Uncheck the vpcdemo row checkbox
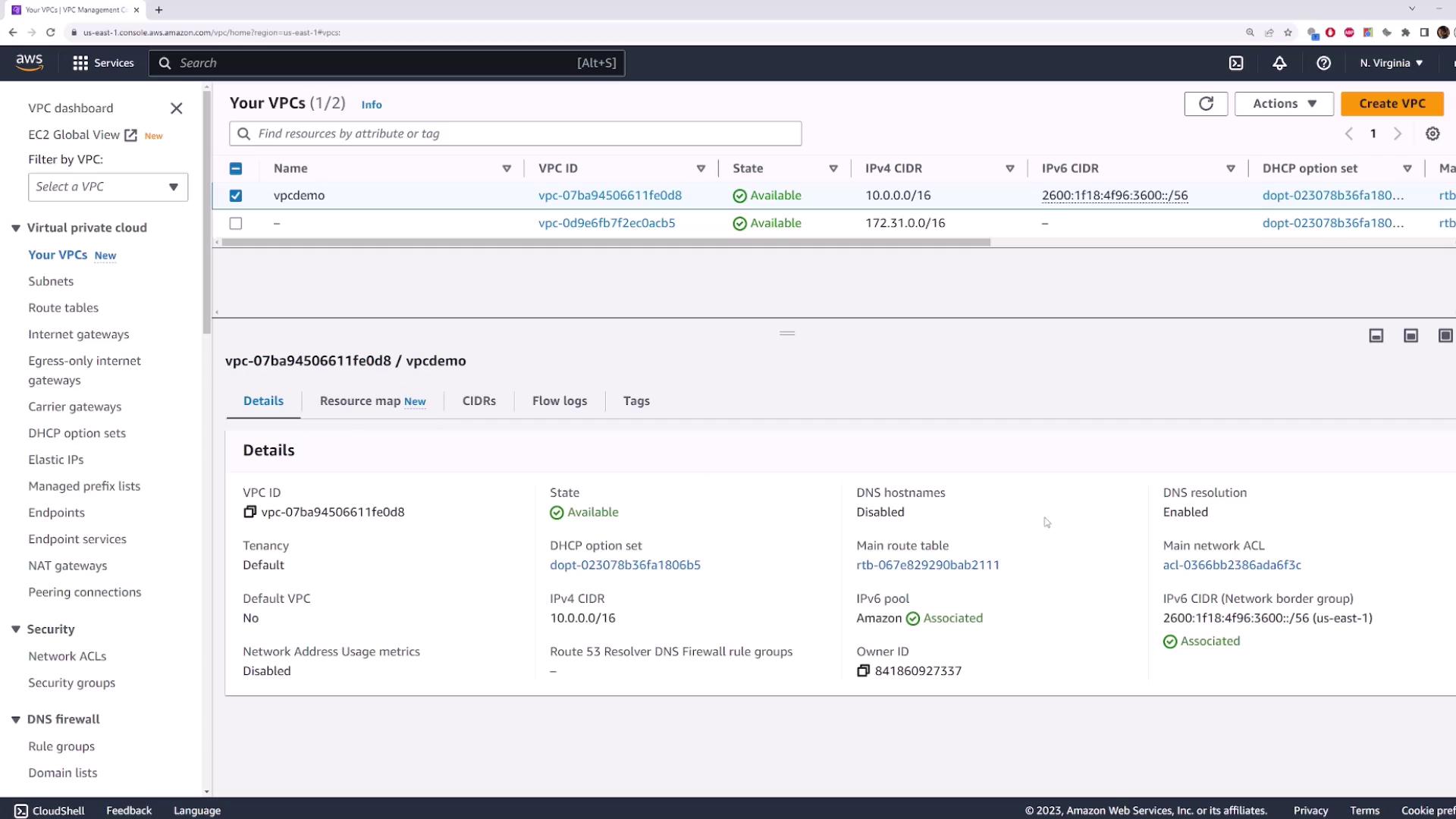Viewport: 1456px width, 819px height. tap(236, 196)
